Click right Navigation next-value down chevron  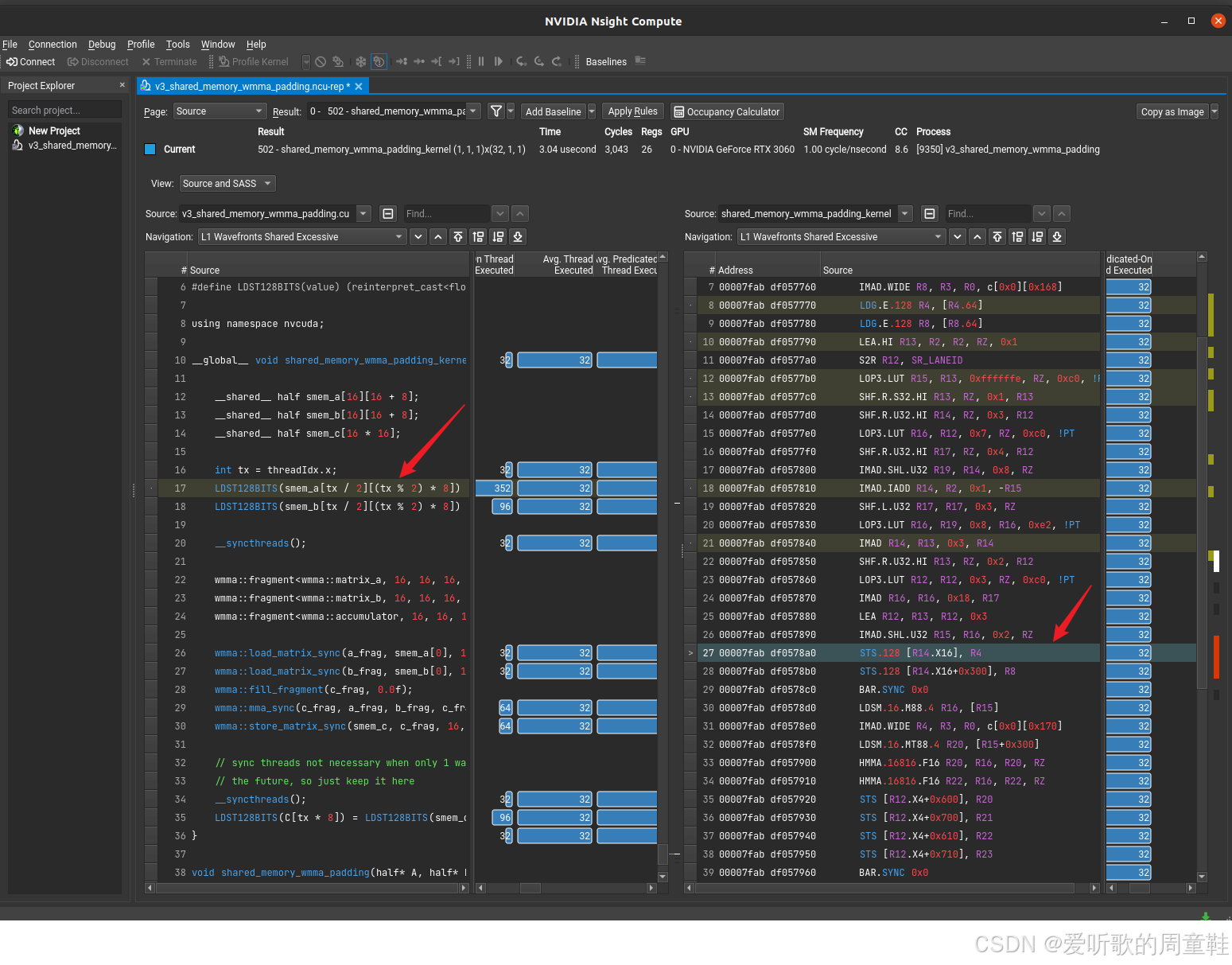[958, 236]
